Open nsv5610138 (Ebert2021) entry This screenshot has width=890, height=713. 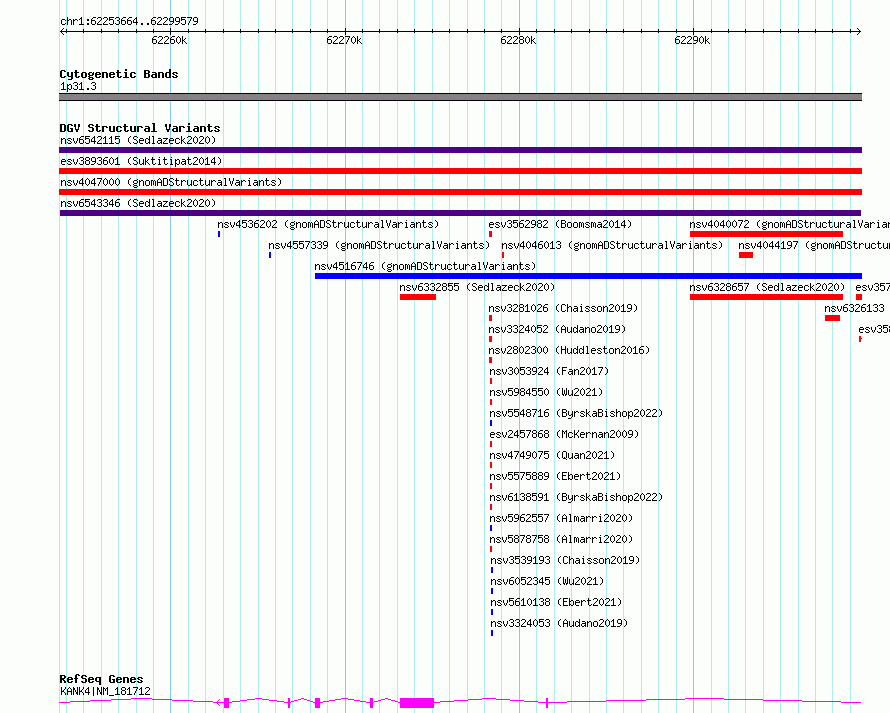tap(556, 602)
